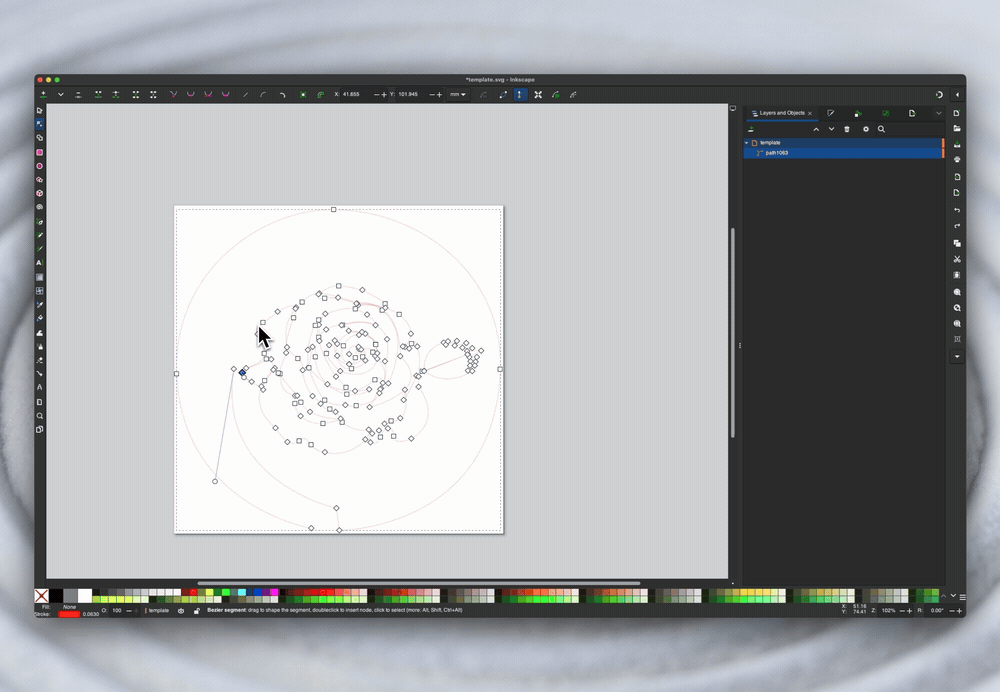Toggle edit clipping path button

click(556, 94)
